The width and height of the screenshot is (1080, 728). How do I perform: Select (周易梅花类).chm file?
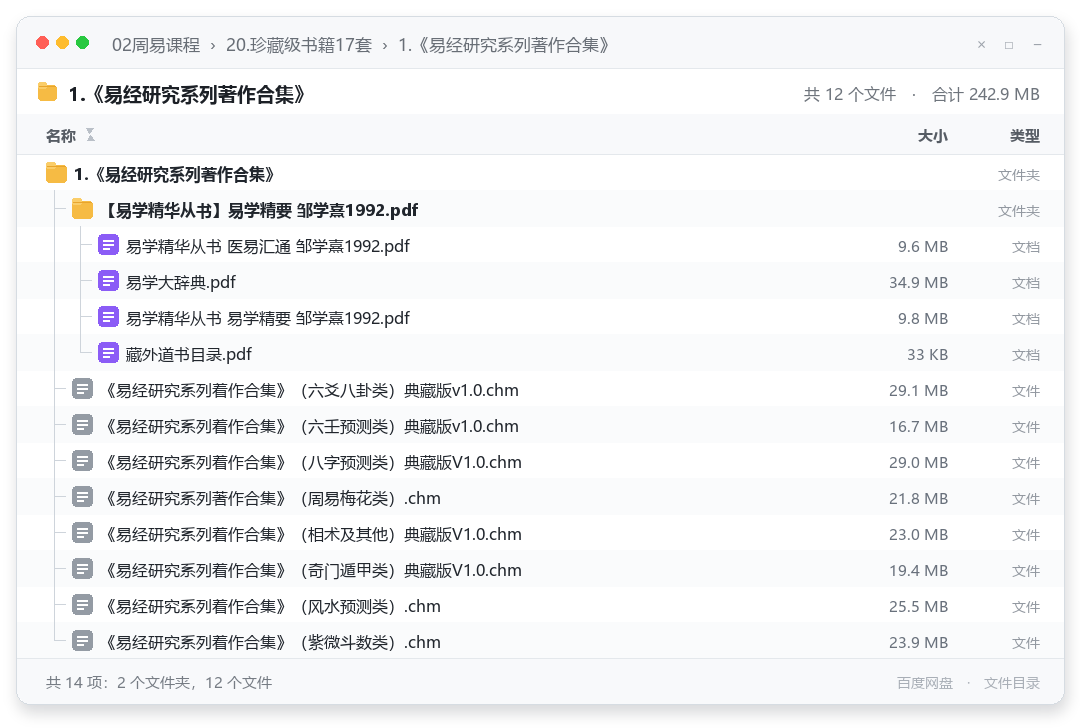click(x=540, y=498)
